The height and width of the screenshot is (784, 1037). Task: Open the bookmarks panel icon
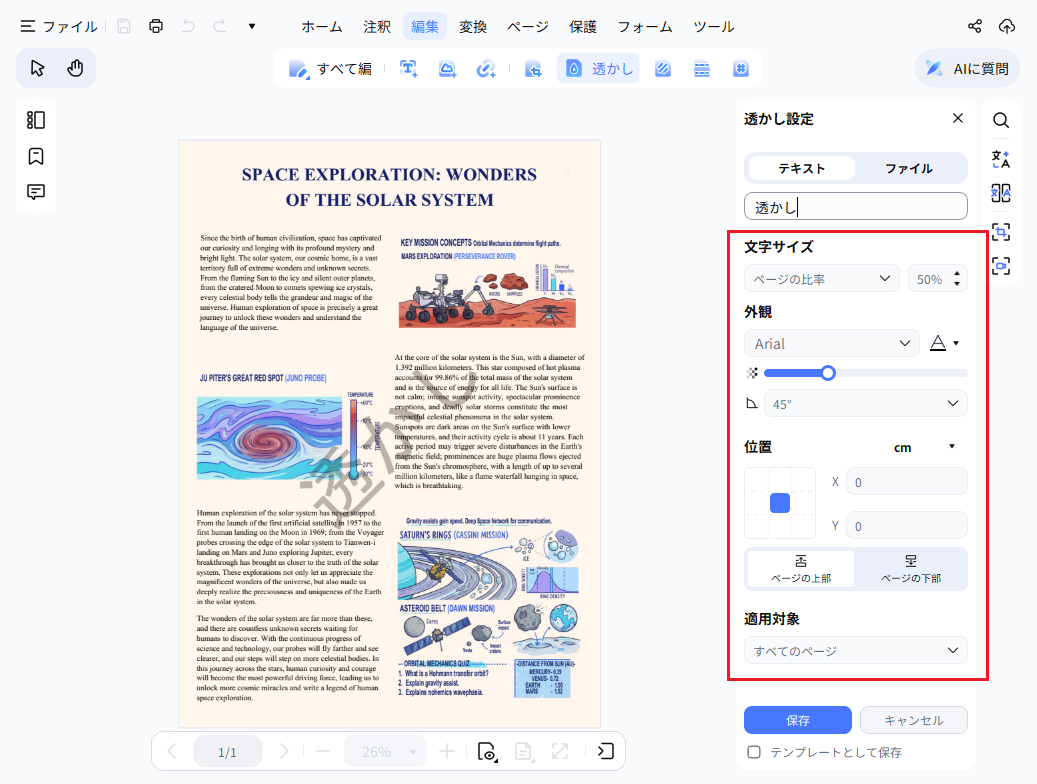[x=36, y=156]
